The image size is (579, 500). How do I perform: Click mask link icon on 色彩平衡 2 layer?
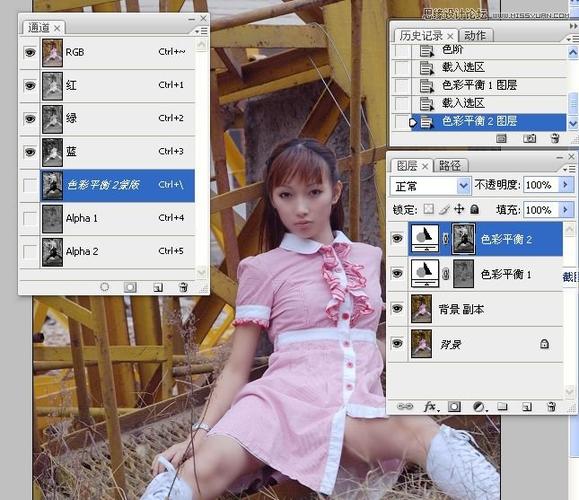tap(445, 239)
